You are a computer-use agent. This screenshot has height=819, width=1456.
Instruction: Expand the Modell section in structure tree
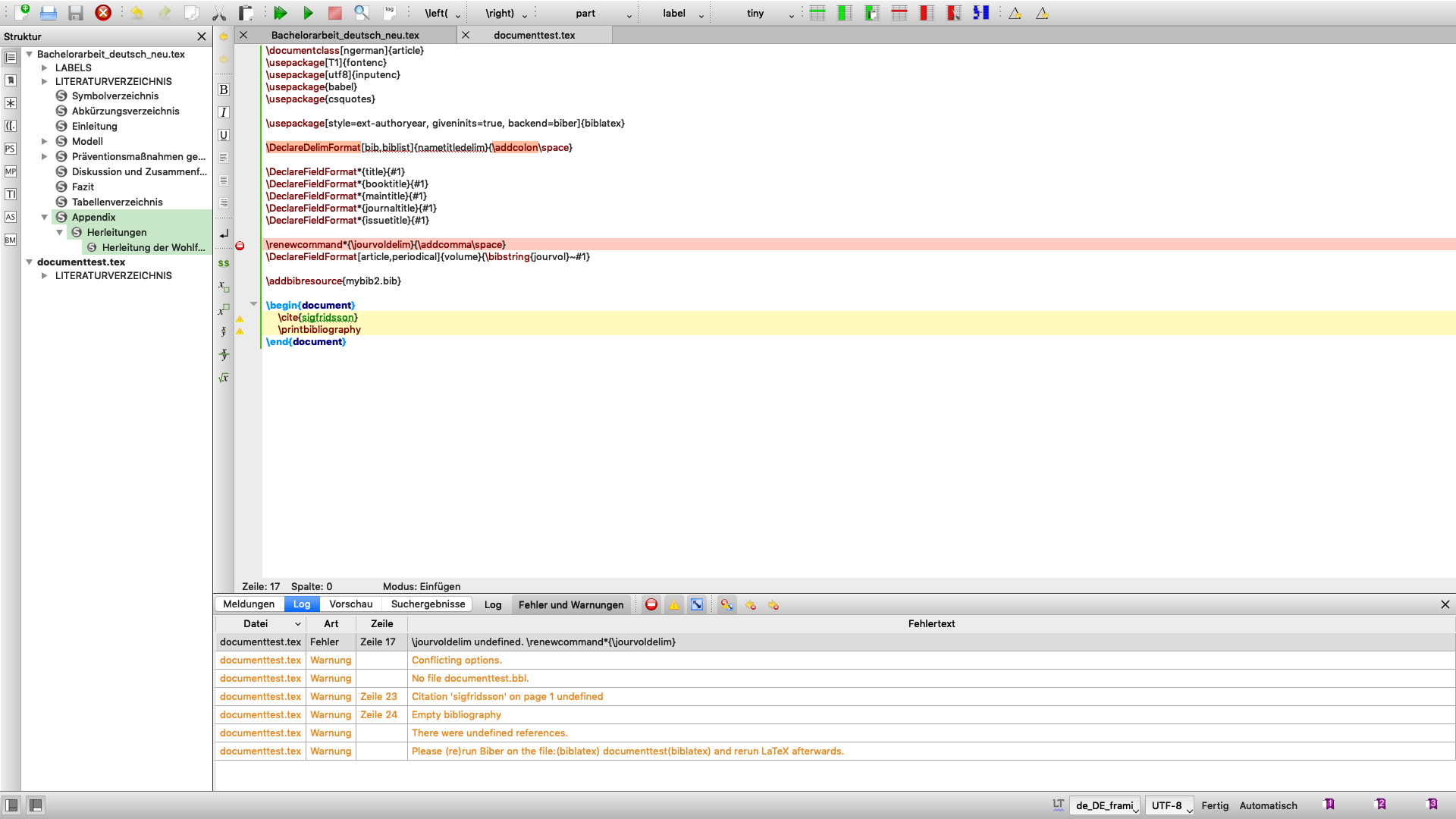(x=45, y=141)
